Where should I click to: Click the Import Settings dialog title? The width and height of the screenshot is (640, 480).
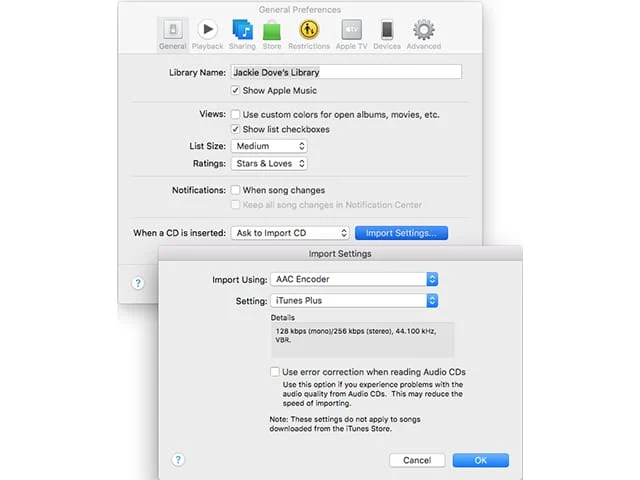(340, 253)
